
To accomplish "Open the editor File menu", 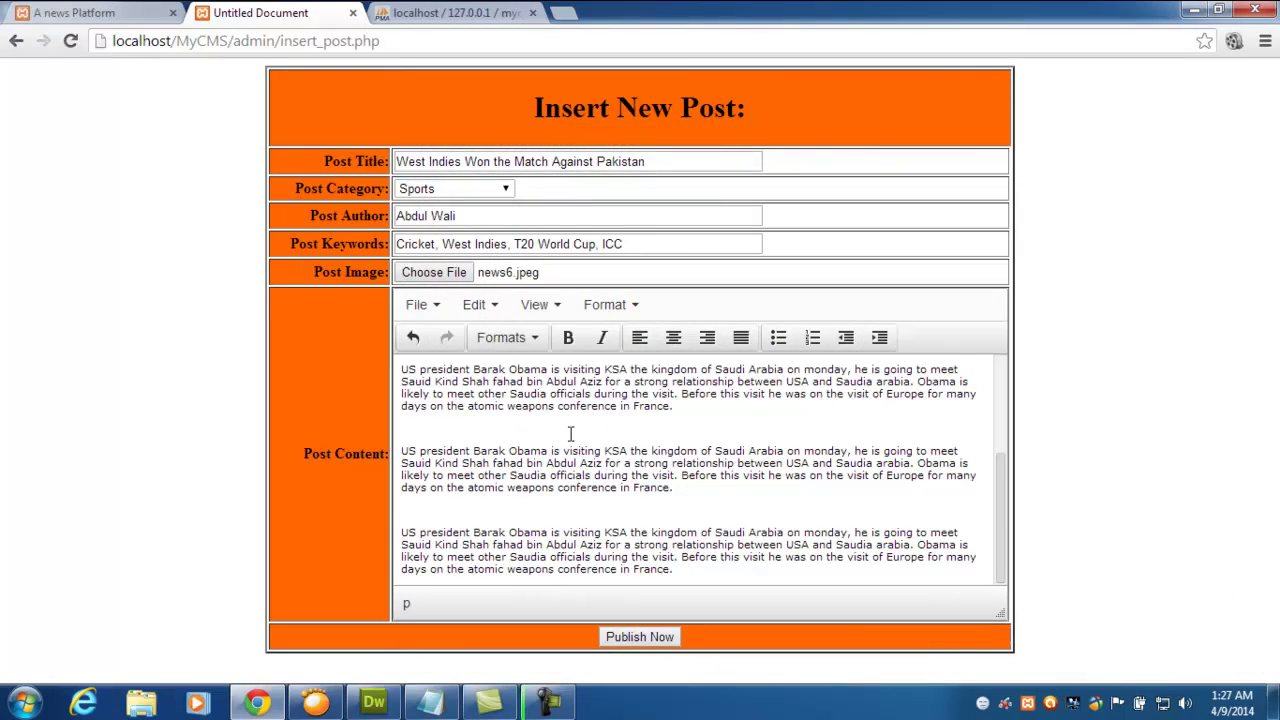I will click(x=422, y=305).
